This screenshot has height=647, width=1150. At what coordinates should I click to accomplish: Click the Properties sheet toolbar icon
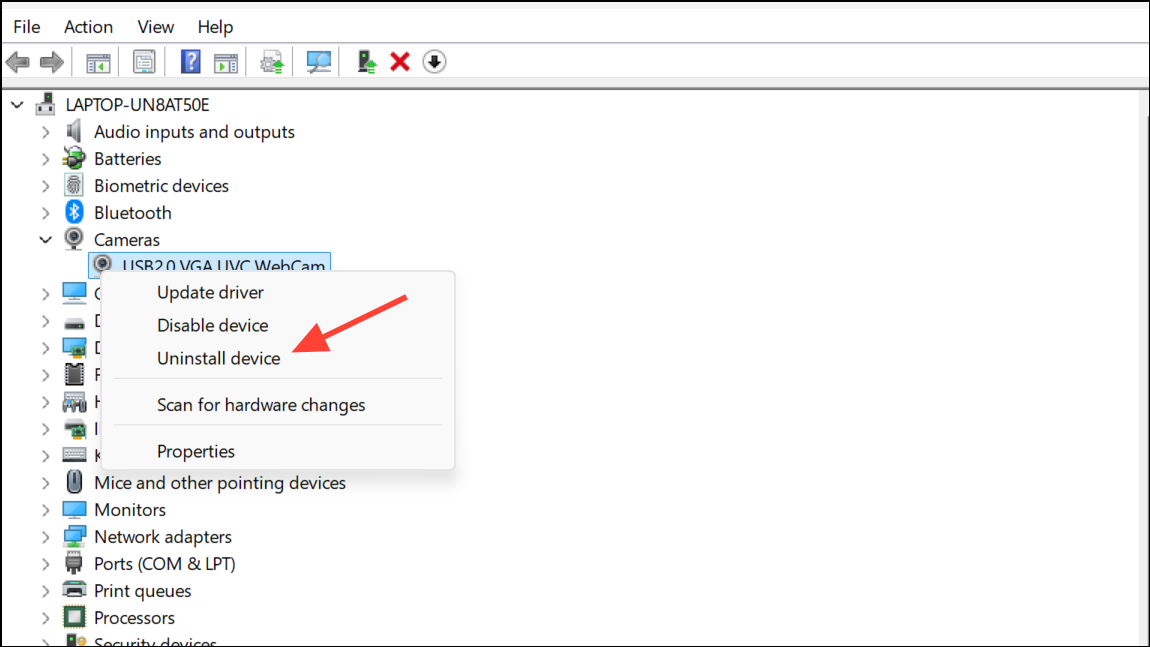(144, 62)
